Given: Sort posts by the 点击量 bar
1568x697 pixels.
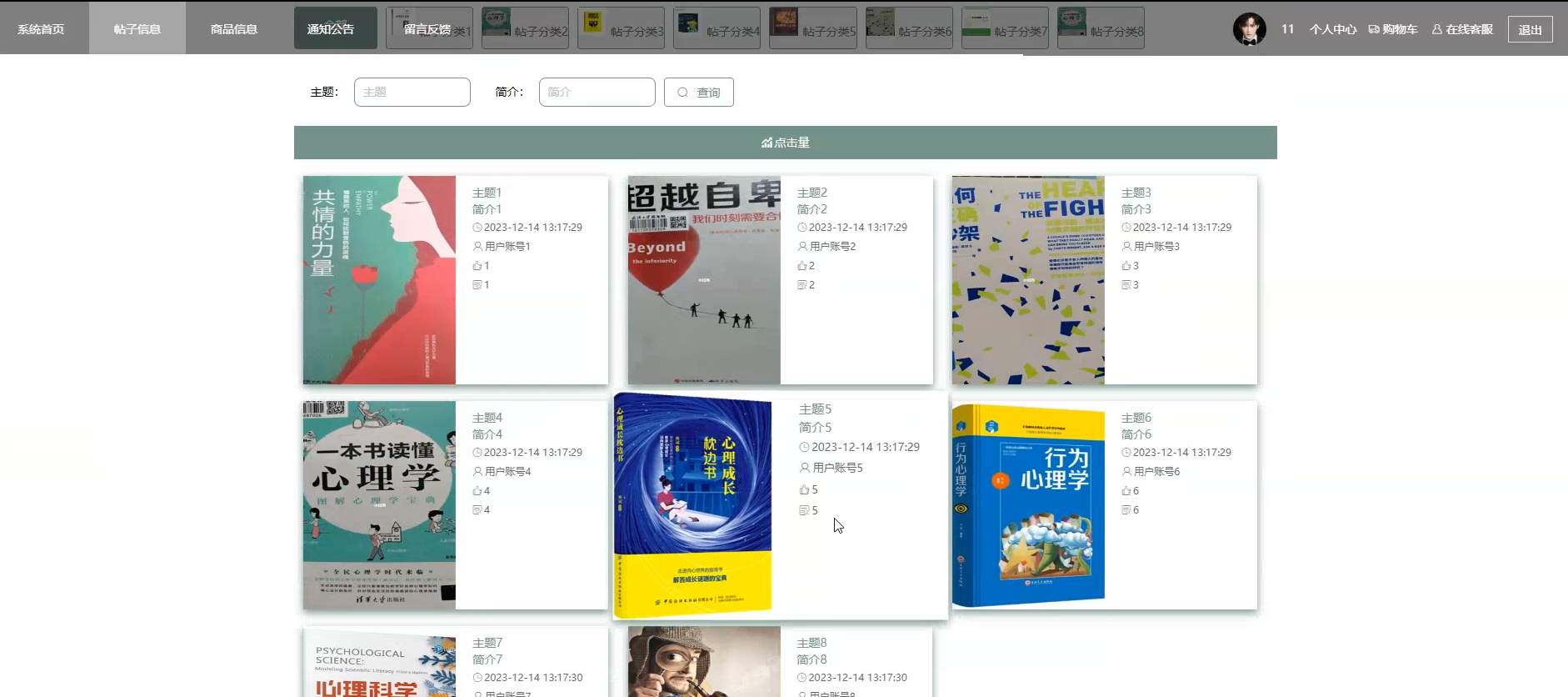Looking at the screenshot, I should pyautogui.click(x=786, y=143).
